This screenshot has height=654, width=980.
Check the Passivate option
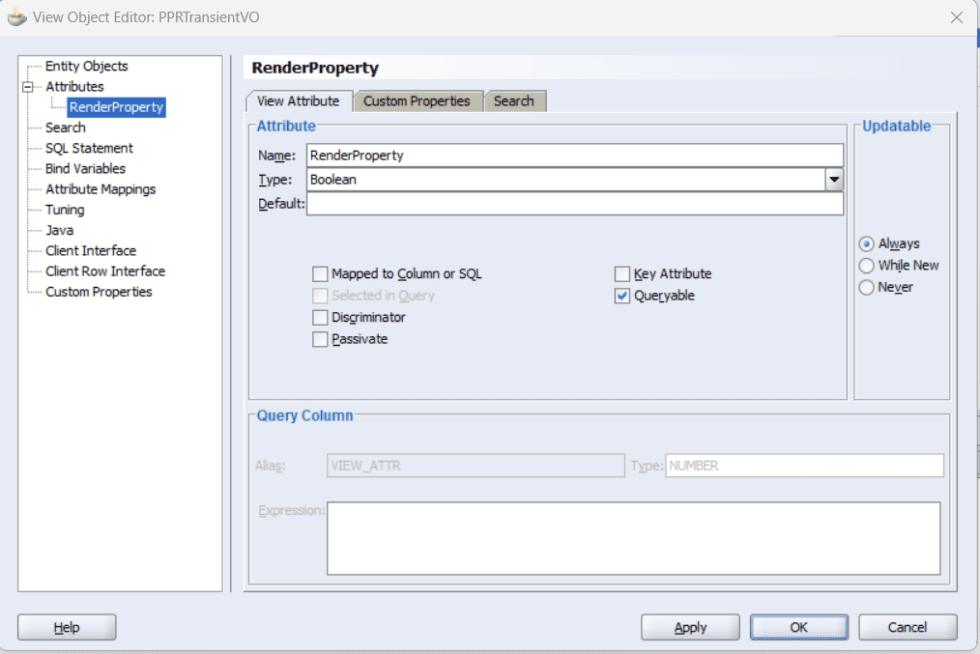[321, 339]
